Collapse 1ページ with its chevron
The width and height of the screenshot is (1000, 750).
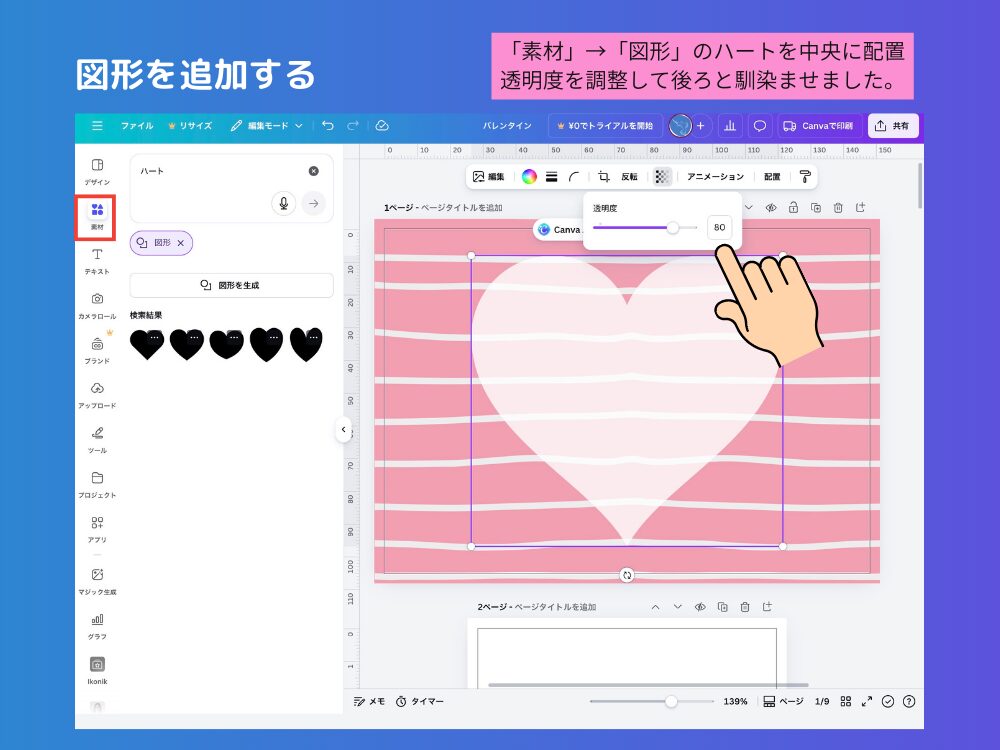[x=749, y=207]
